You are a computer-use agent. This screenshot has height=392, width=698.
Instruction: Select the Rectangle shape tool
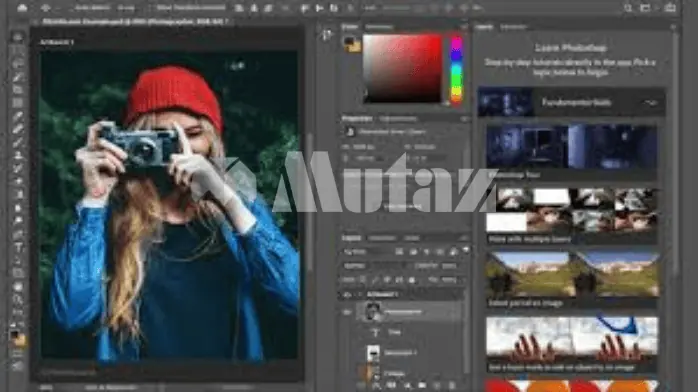(18, 273)
